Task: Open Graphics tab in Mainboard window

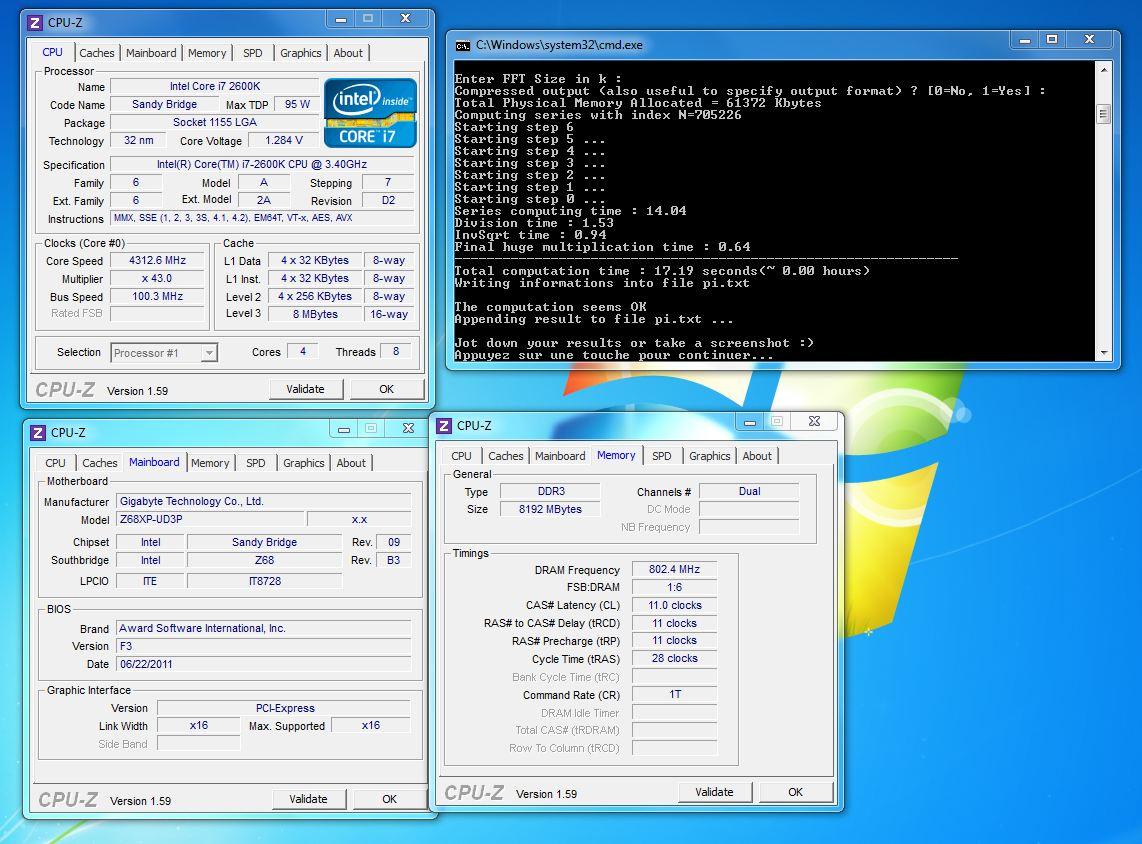Action: pos(304,463)
